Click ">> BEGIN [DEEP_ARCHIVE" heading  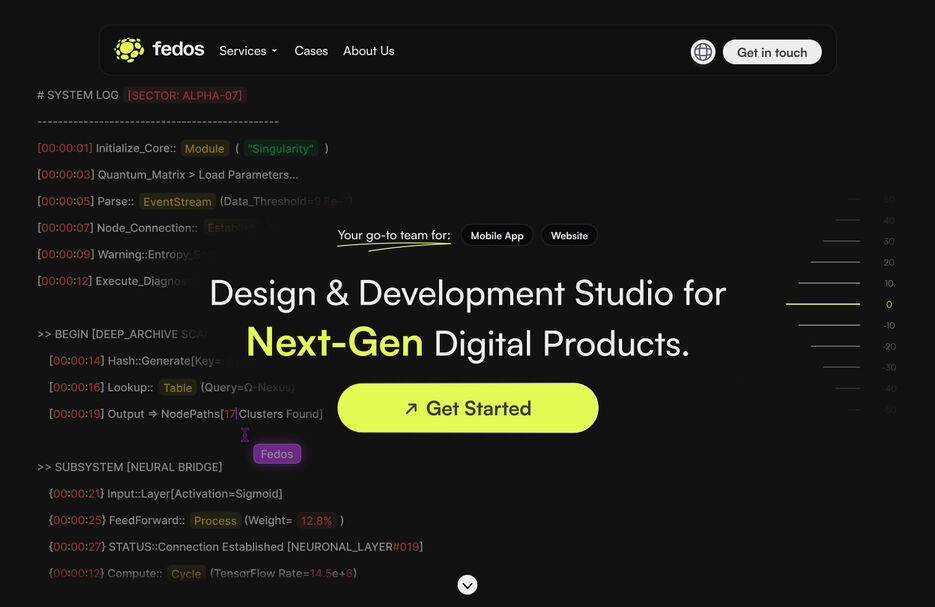click(x=122, y=334)
